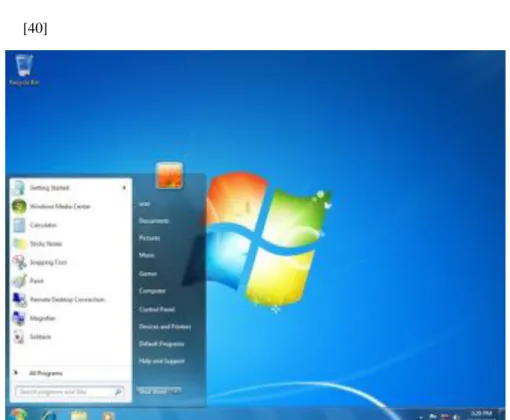The height and width of the screenshot is (420, 510).
Task: Click the taskbar clock
Action: point(481,415)
